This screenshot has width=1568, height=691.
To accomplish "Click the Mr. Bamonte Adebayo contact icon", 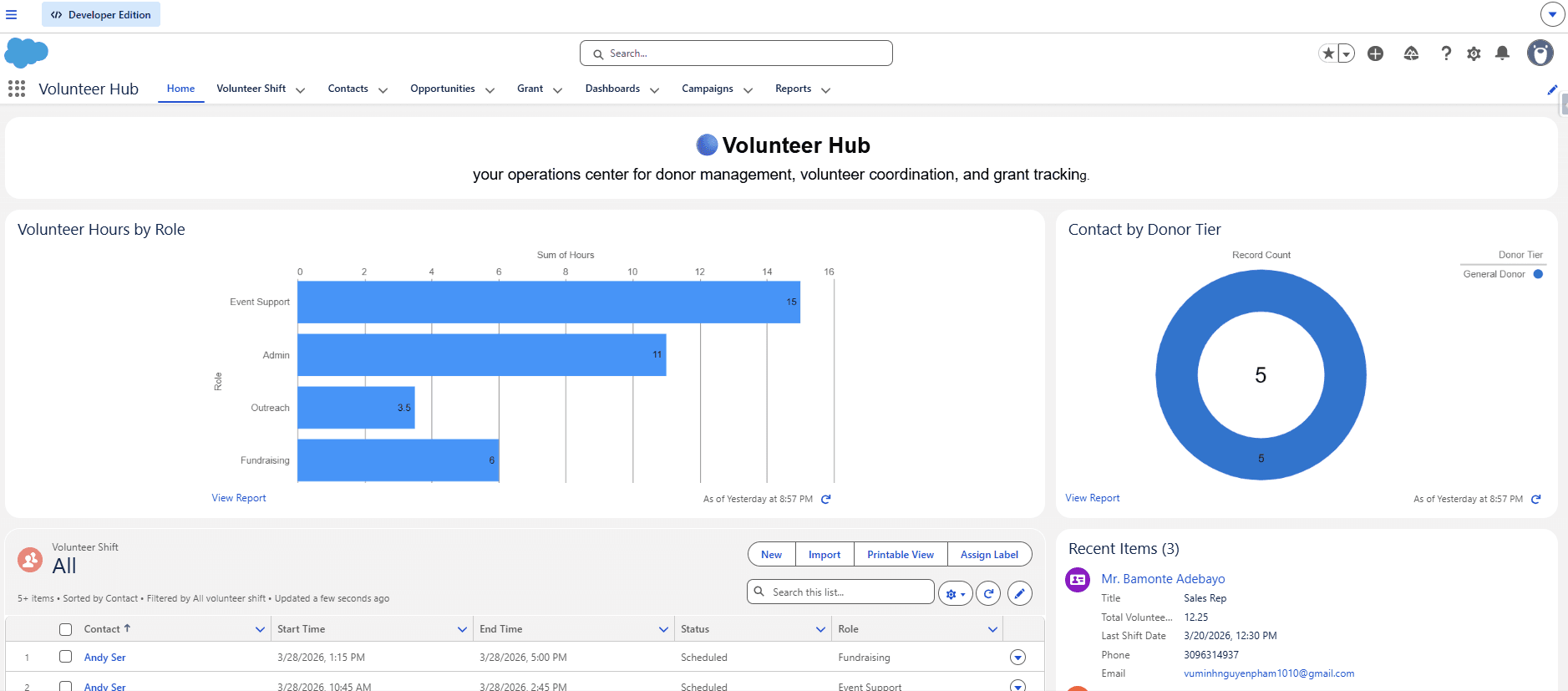I will coord(1078,579).
